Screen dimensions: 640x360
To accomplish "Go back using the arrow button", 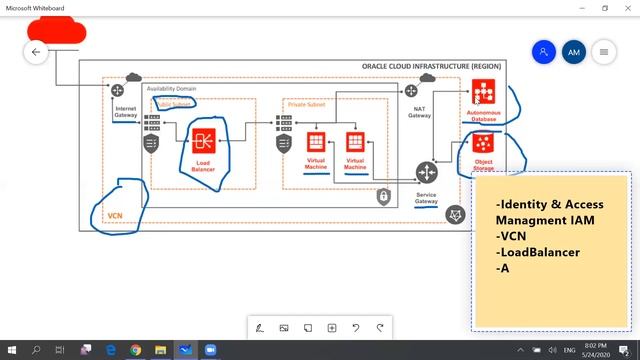I will (36, 52).
